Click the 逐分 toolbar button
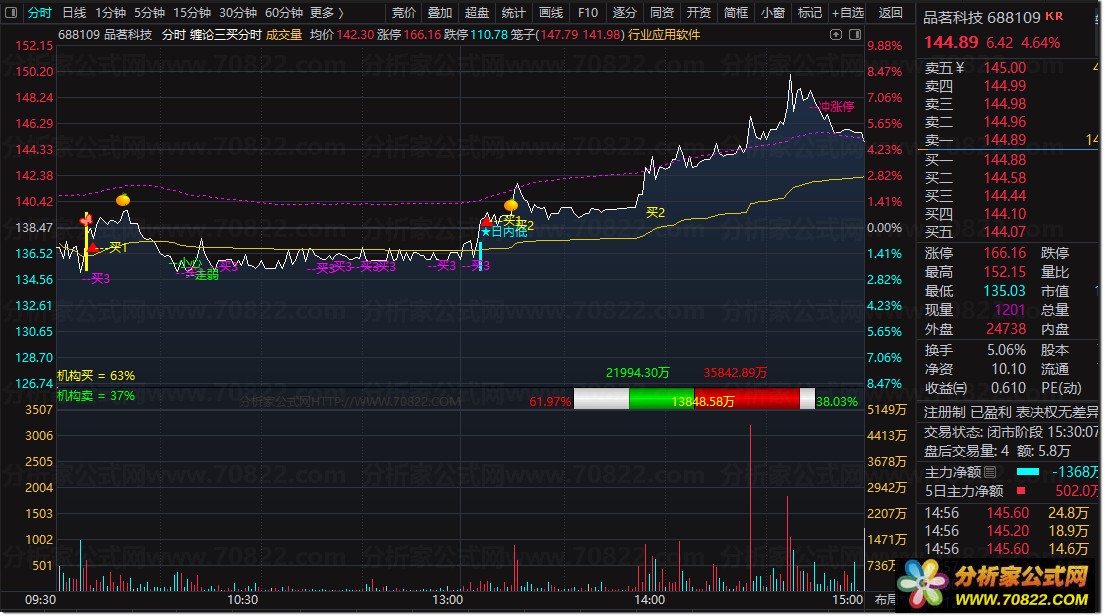Image resolution: width=1105 pixels, height=616 pixels. click(x=624, y=13)
